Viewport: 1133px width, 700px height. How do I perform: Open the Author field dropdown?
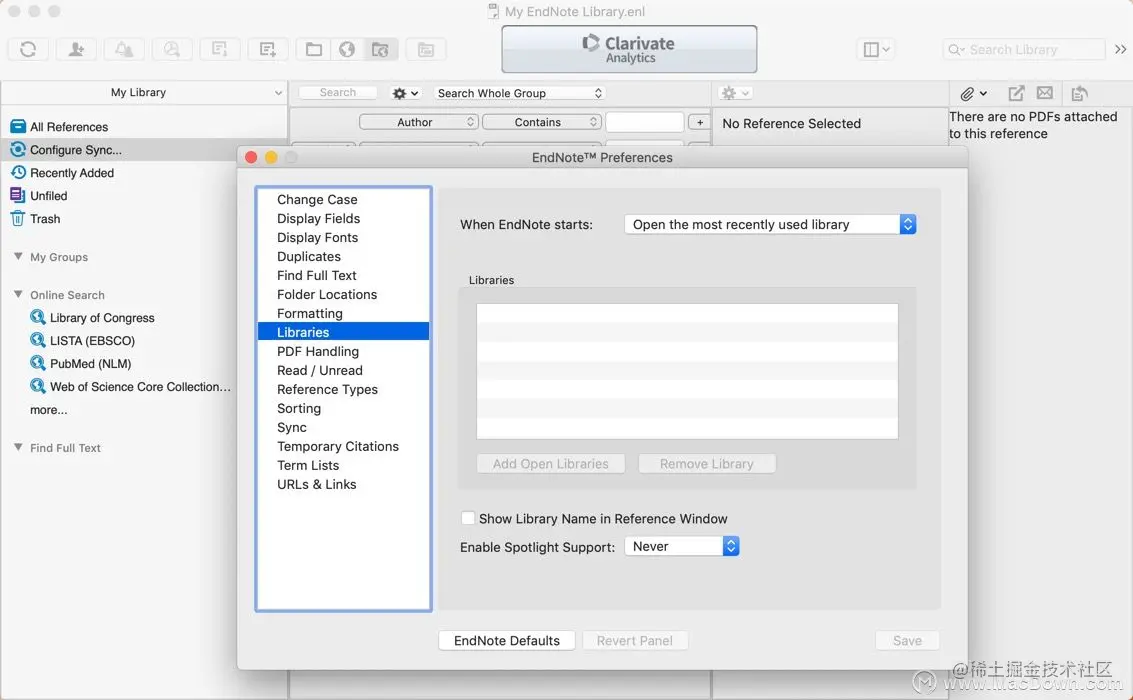pos(419,122)
